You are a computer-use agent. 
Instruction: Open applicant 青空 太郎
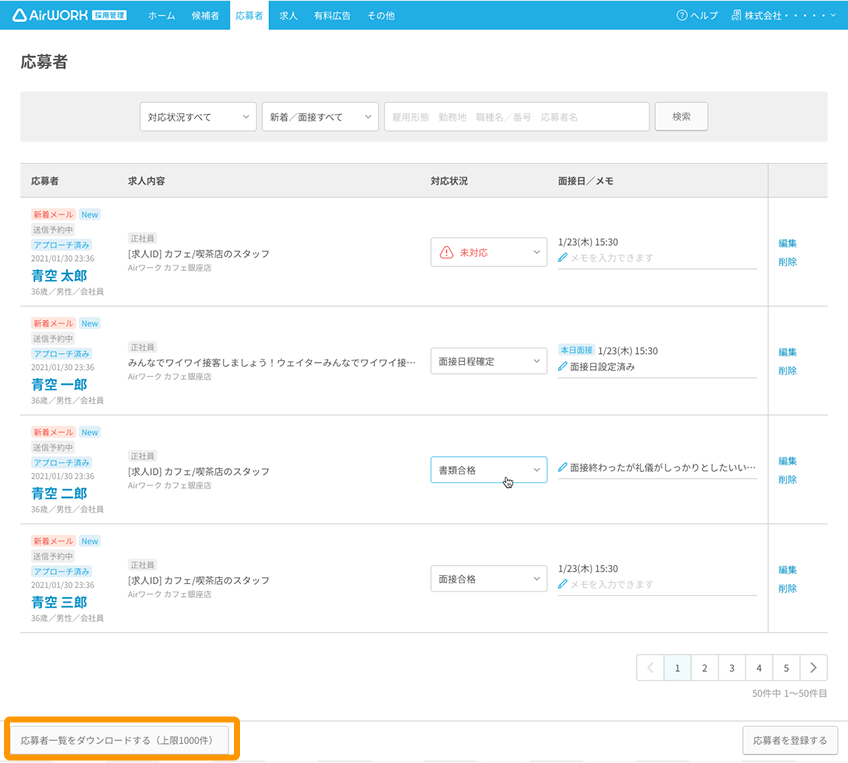click(x=59, y=276)
